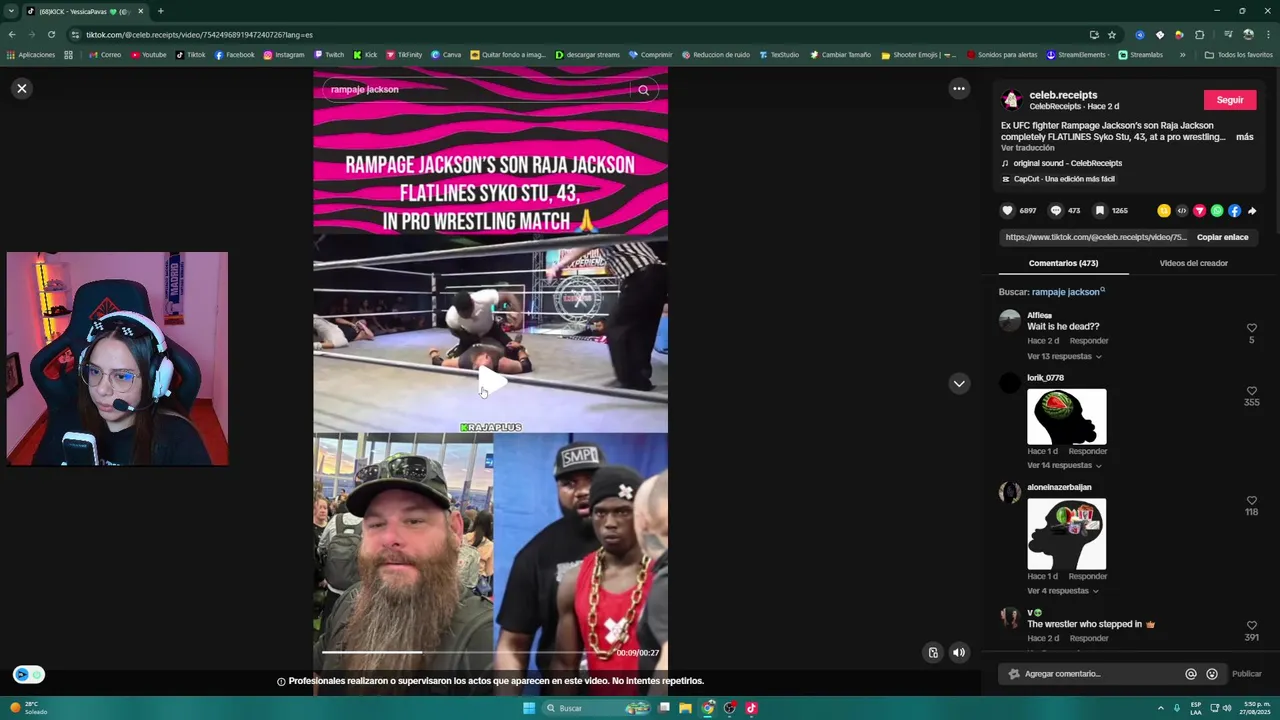Viewport: 1280px width, 720px height.
Task: Click browser Back arrow
Action: click(12, 34)
